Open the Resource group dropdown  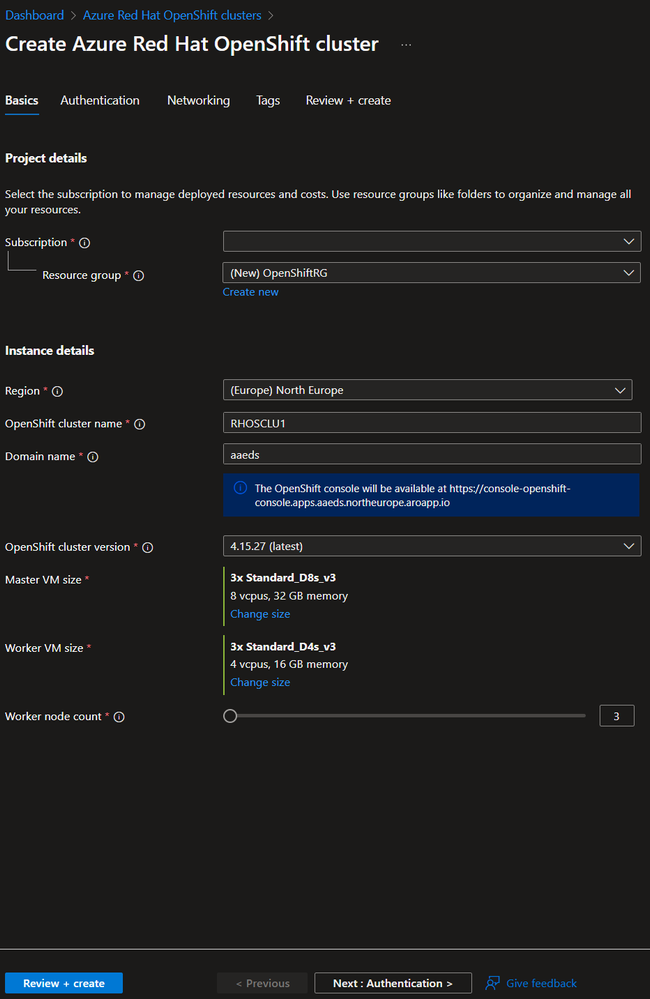tap(432, 273)
